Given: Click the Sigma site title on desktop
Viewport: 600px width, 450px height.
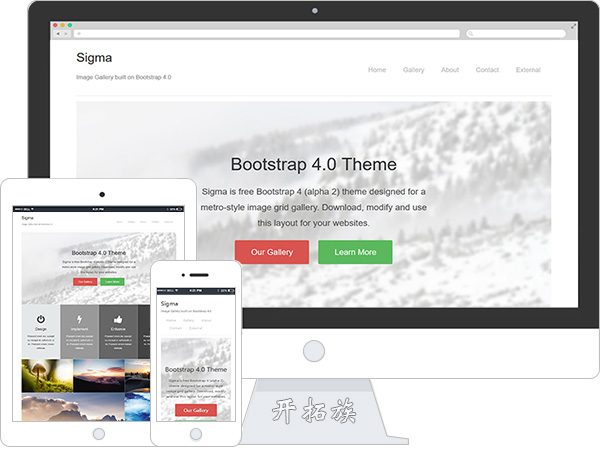Looking at the screenshot, I should [x=94, y=58].
